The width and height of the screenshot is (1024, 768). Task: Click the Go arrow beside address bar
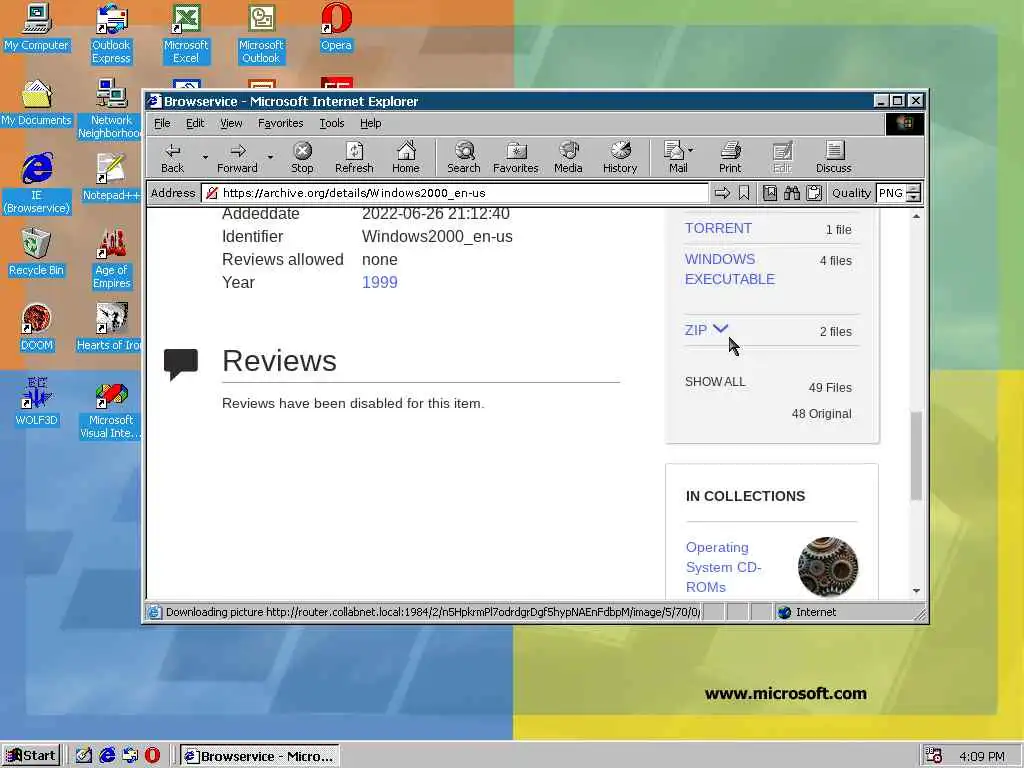pos(722,193)
